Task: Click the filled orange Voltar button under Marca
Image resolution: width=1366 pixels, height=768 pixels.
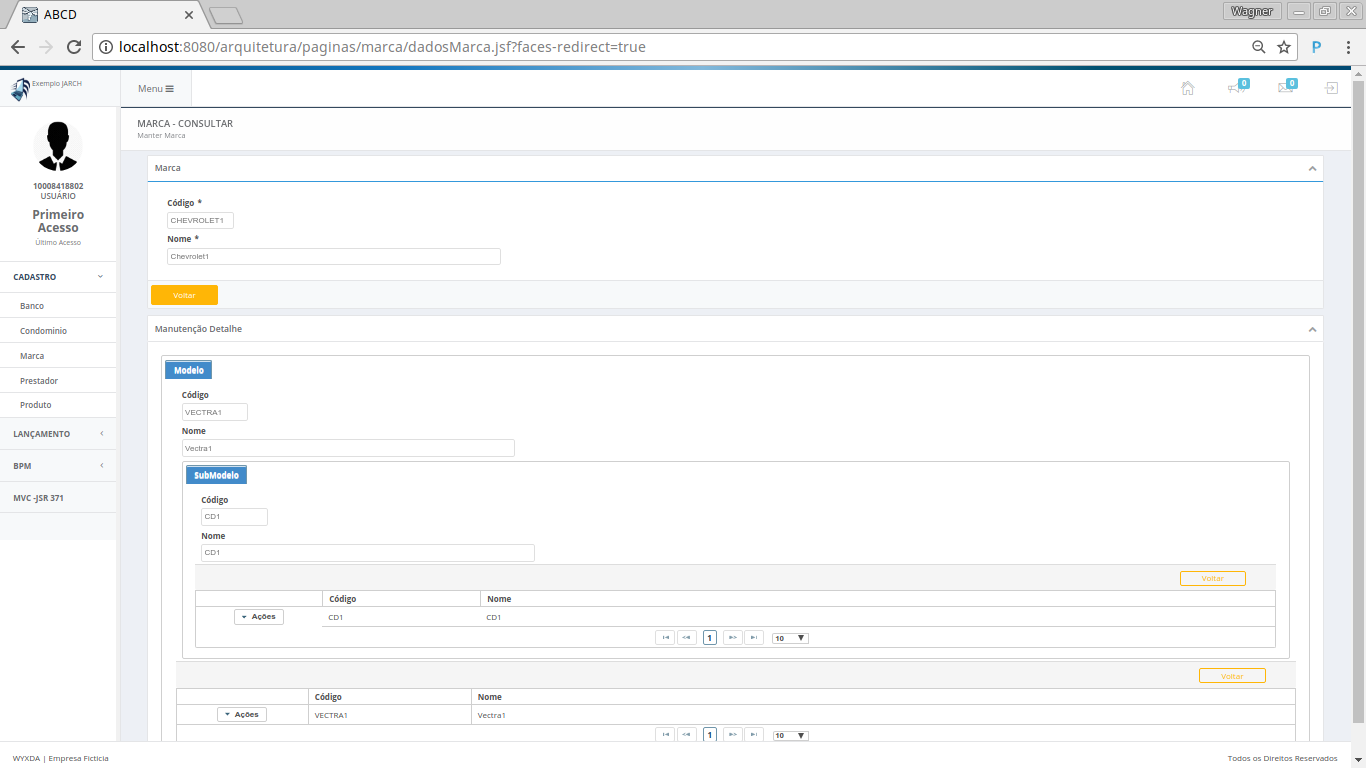Action: [x=184, y=295]
